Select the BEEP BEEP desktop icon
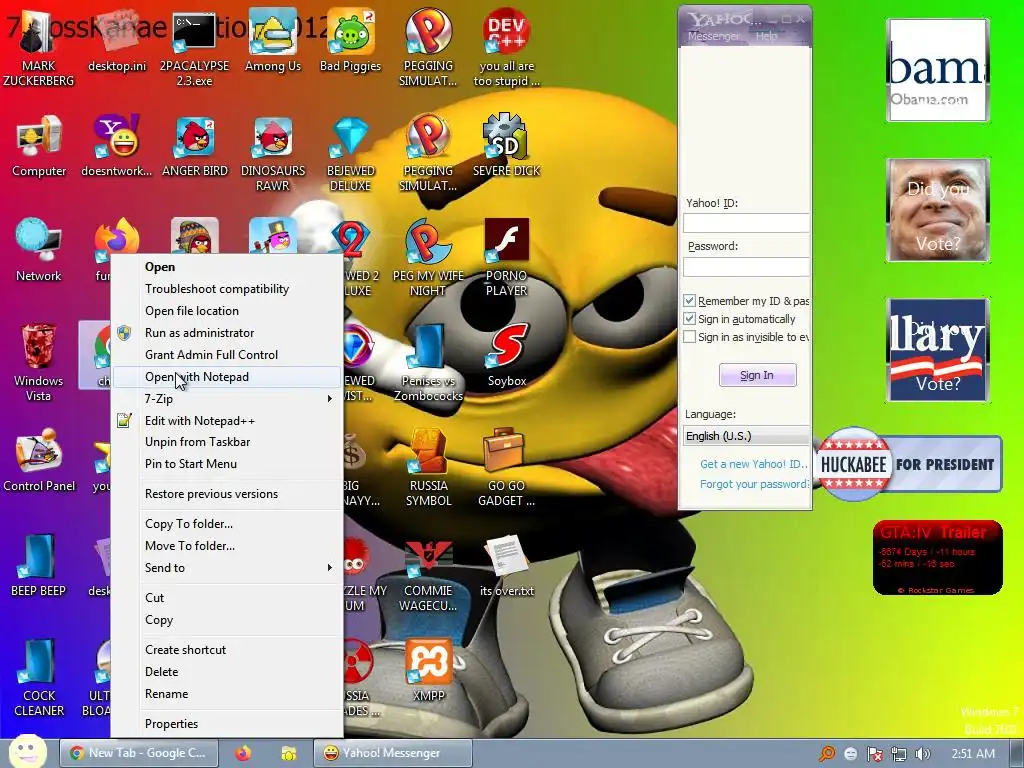The image size is (1024, 768). click(39, 566)
